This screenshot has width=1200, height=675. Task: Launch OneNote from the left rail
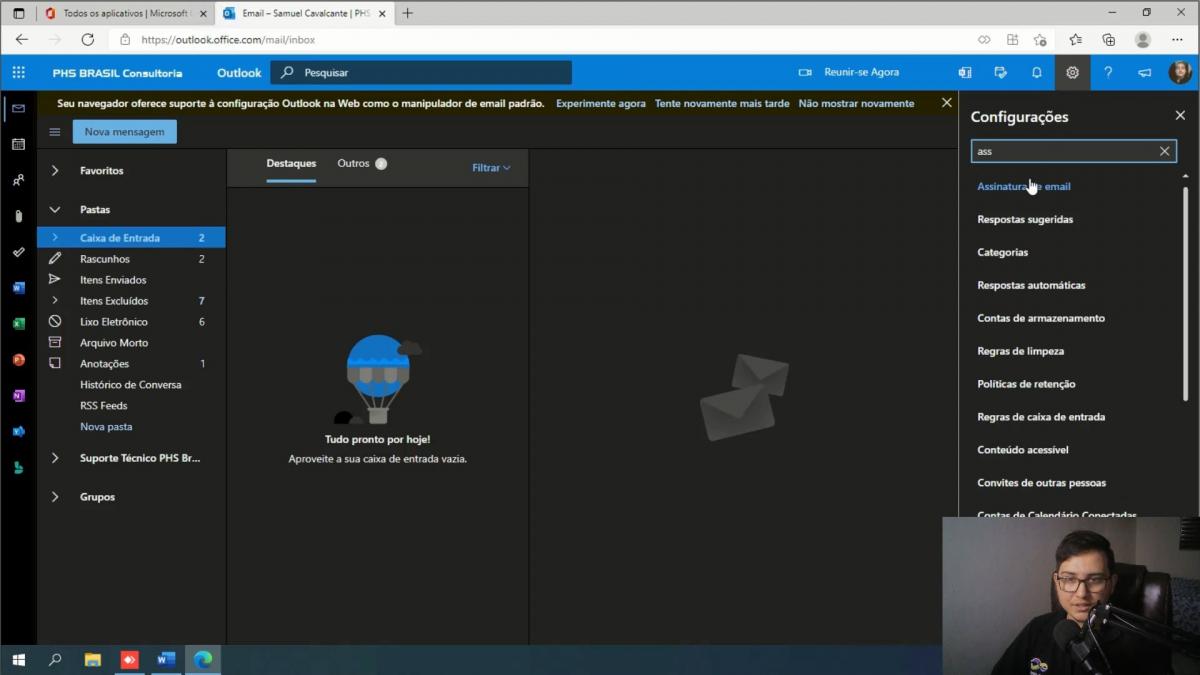click(x=18, y=396)
